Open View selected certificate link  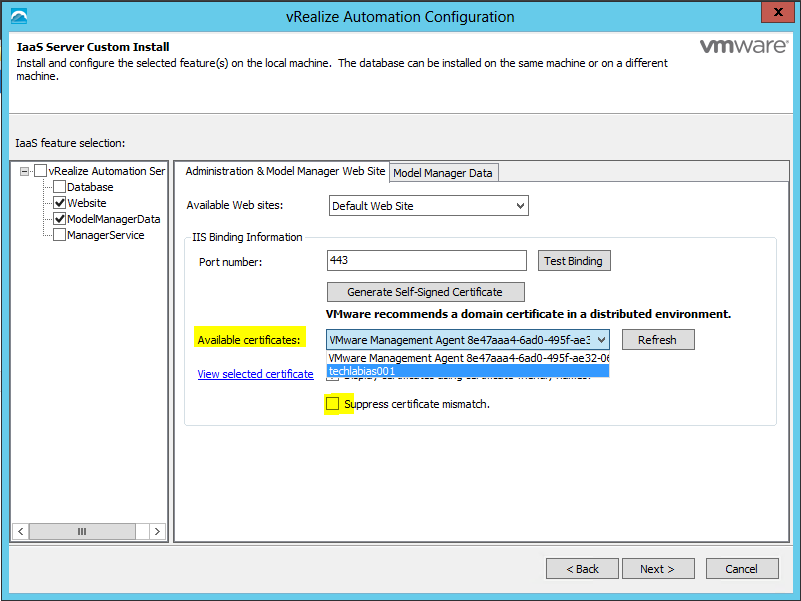pos(255,374)
